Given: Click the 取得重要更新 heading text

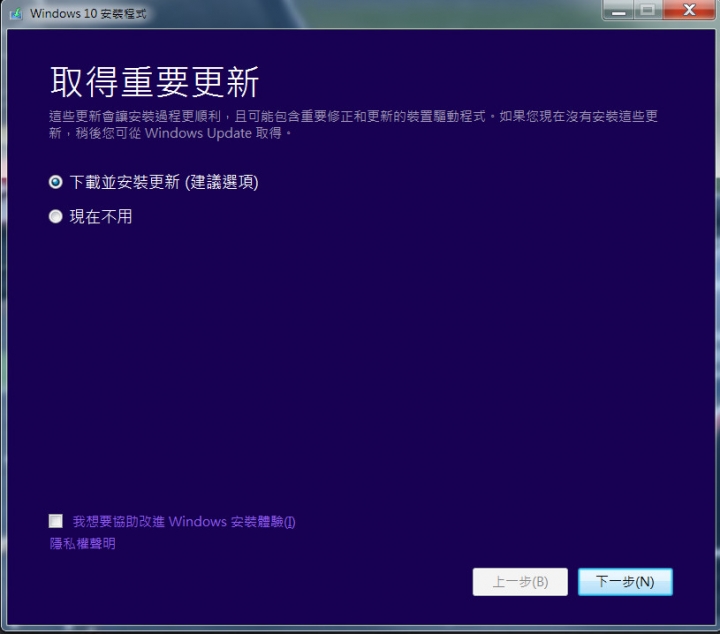Looking at the screenshot, I should (x=154, y=82).
